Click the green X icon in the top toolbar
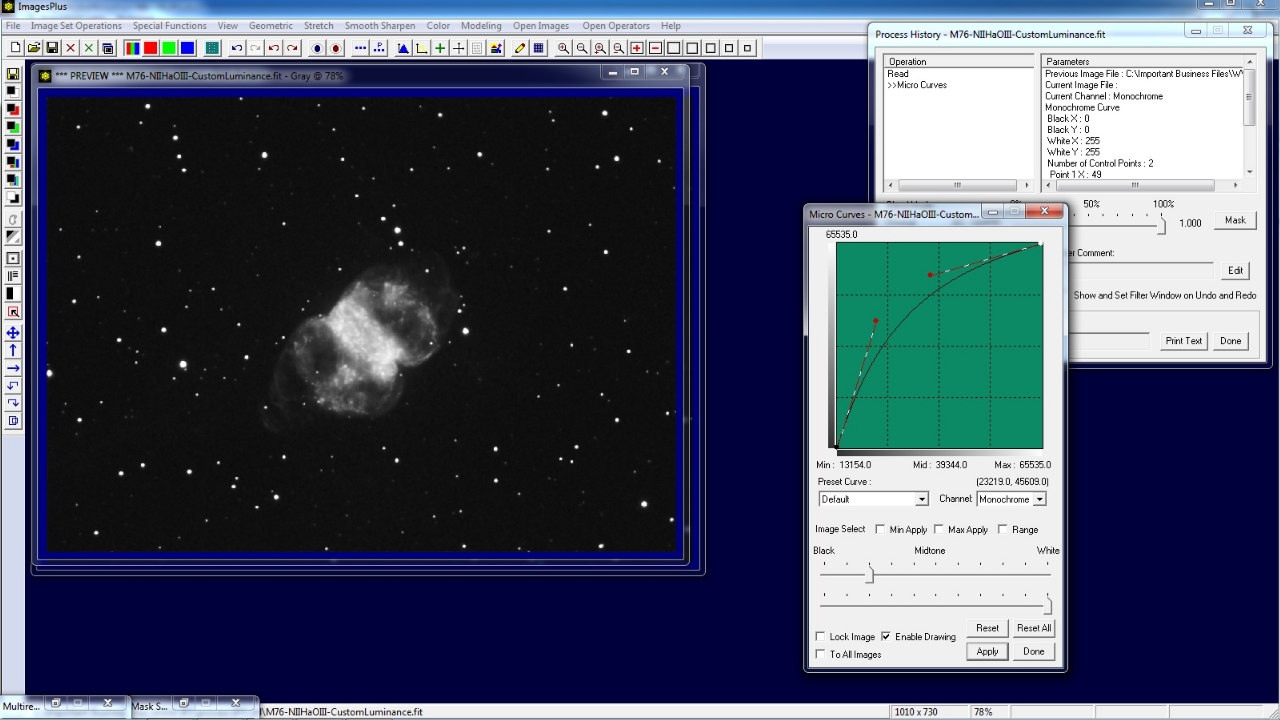The width and height of the screenshot is (1280, 720). tap(88, 48)
